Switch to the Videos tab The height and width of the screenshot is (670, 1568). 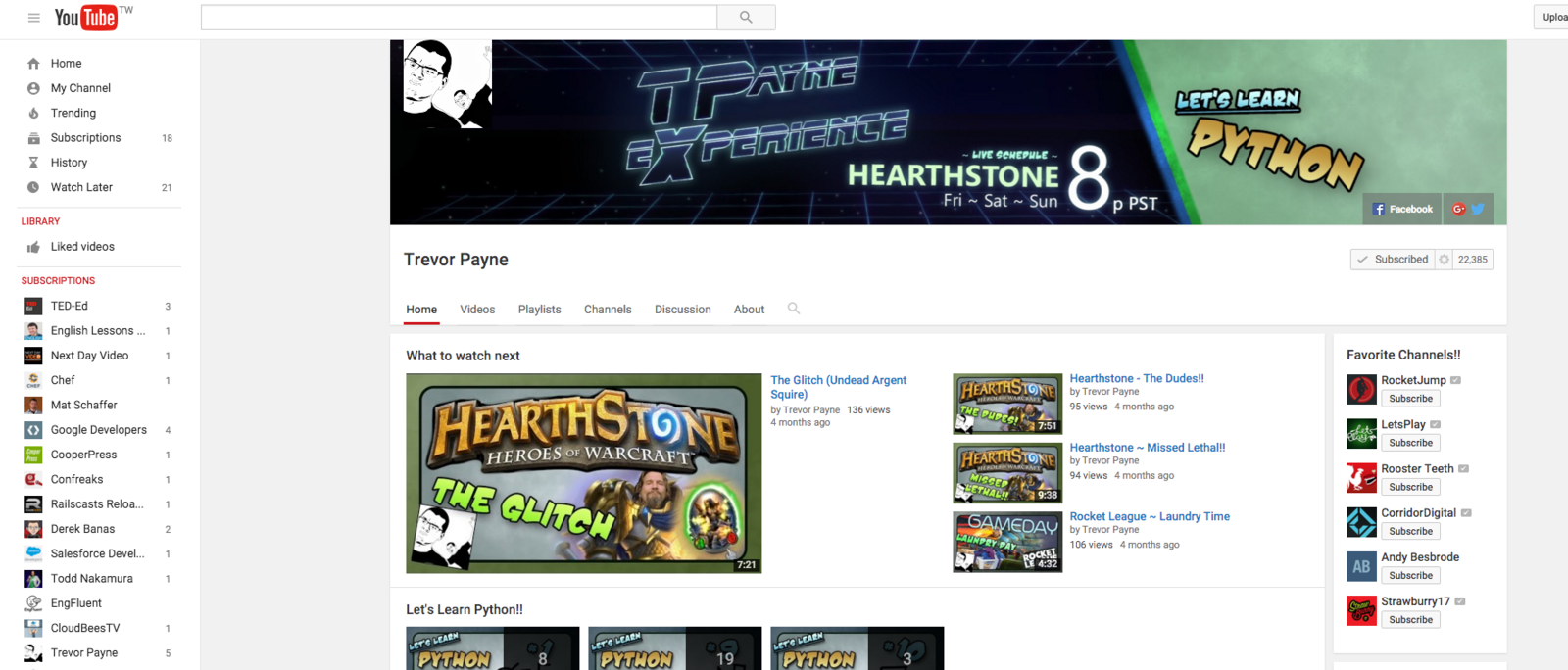click(477, 310)
